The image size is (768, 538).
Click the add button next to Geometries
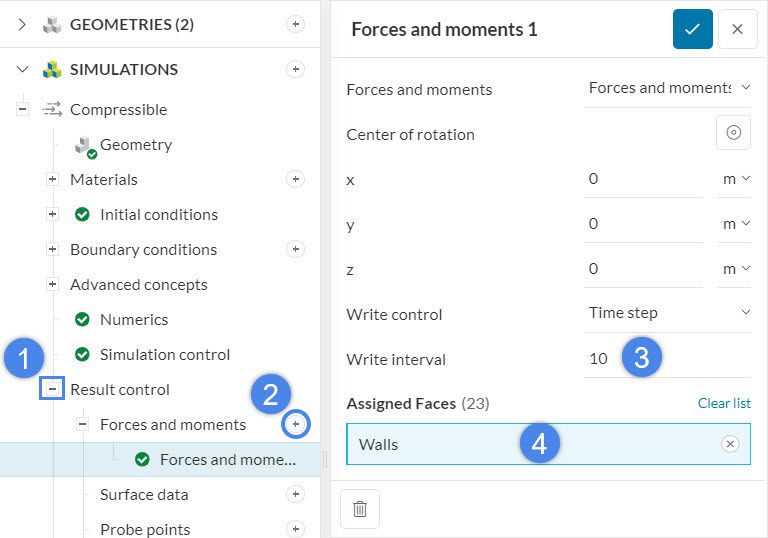295,25
